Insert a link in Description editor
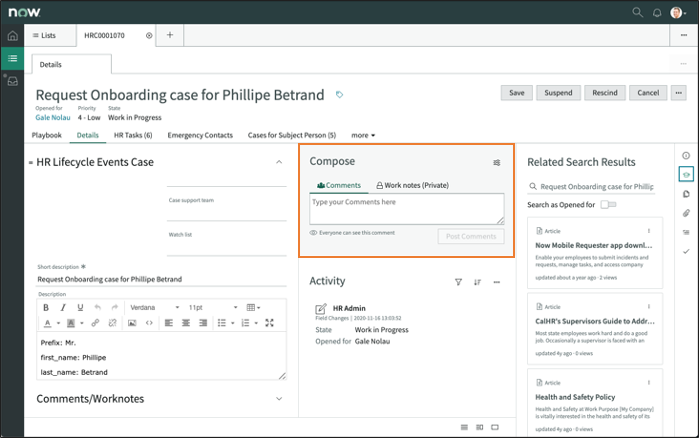699x438 pixels. [x=95, y=323]
